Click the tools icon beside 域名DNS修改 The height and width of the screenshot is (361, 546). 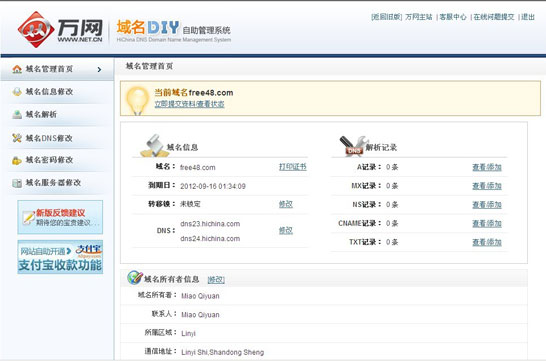pos(17,138)
